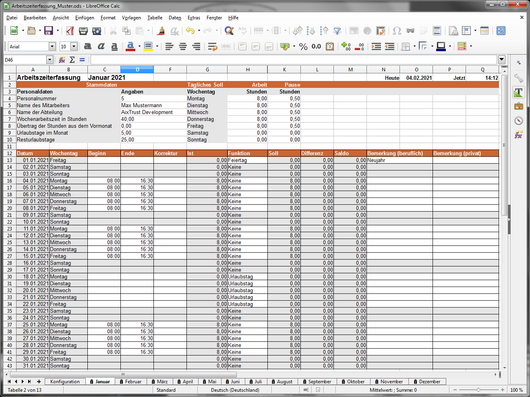The height and width of the screenshot is (397, 530).
Task: Open Find and Replace icon
Action: (229, 31)
